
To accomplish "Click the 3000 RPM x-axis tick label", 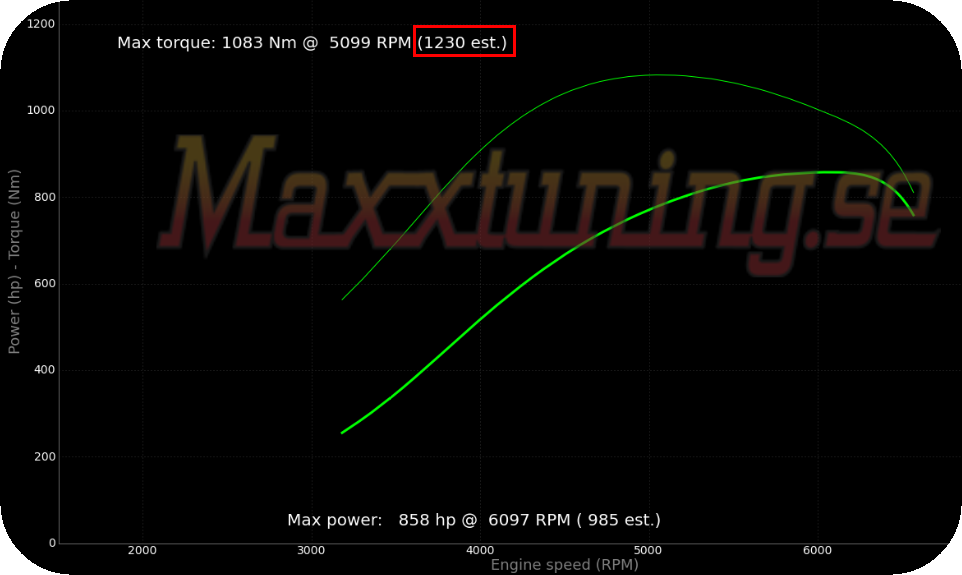I will pos(311,550).
